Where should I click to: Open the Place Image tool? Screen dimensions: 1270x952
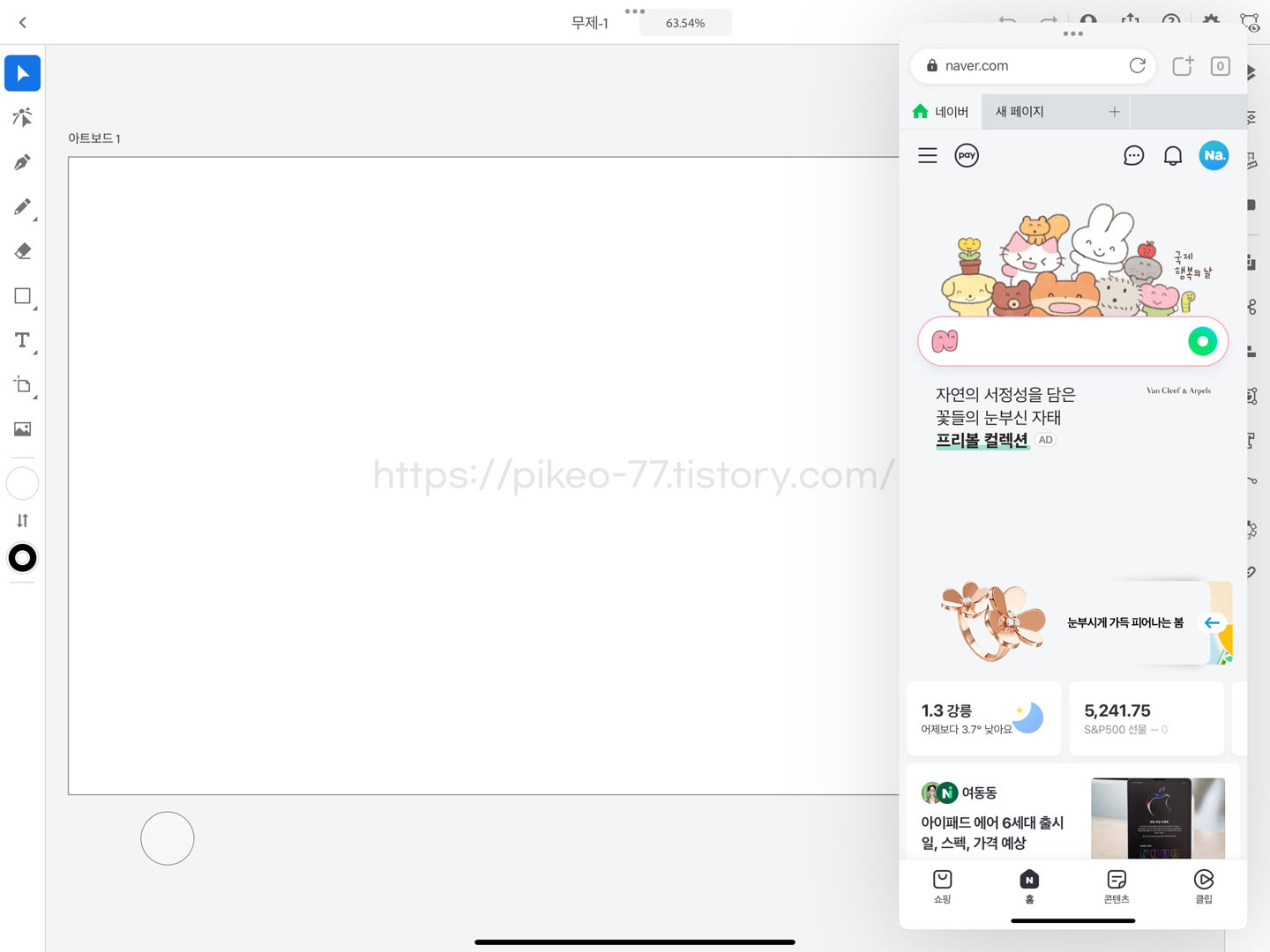coord(22,429)
